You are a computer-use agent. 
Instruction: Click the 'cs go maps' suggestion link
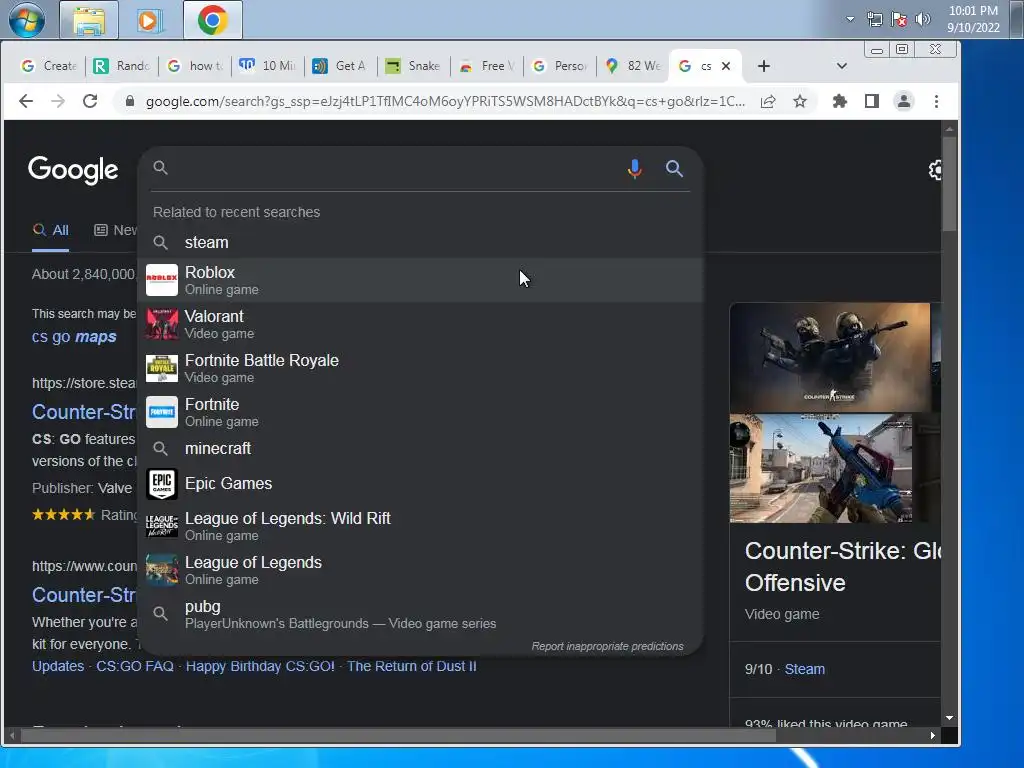click(x=74, y=336)
